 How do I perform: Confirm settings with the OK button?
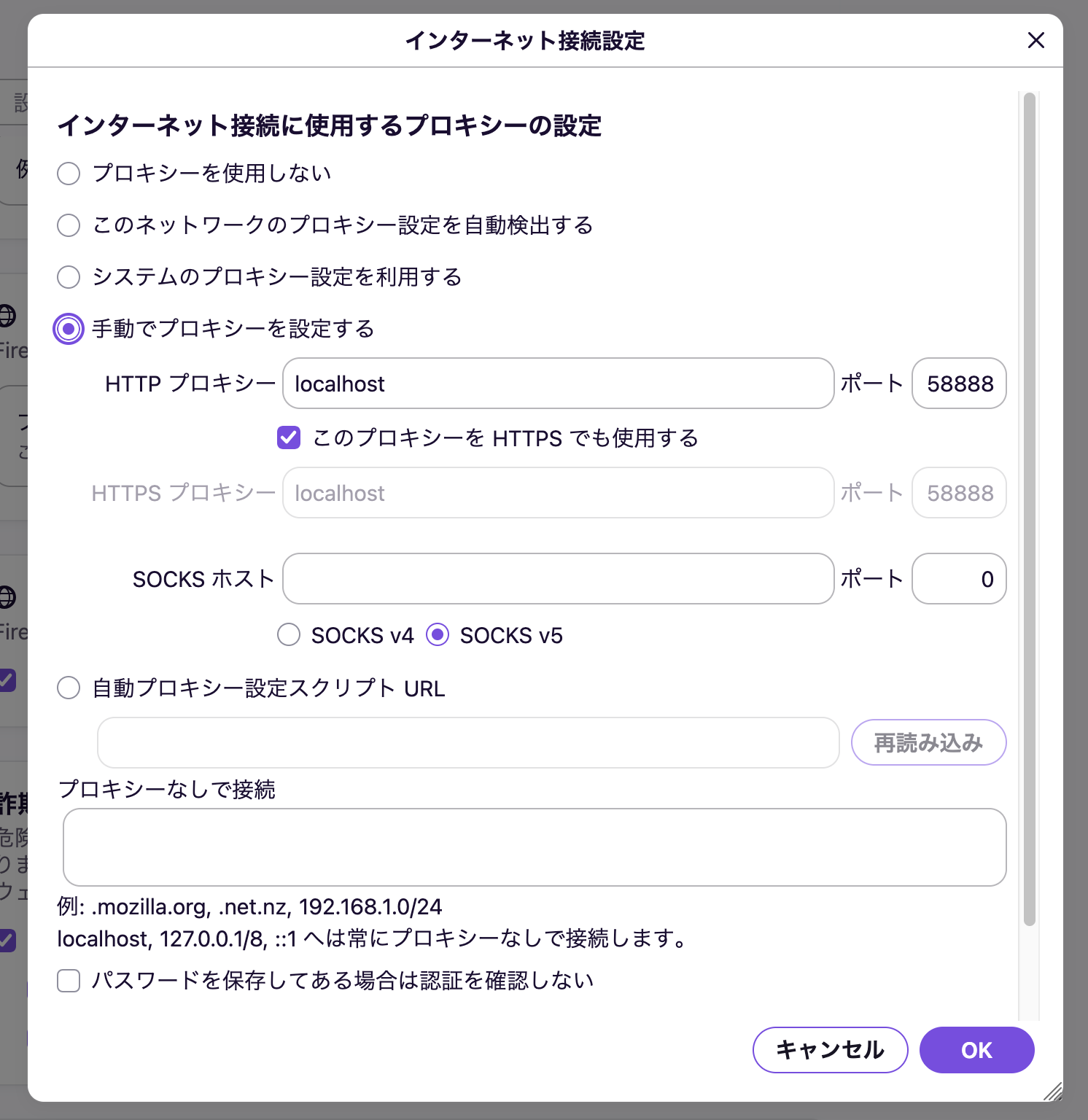point(976,1050)
